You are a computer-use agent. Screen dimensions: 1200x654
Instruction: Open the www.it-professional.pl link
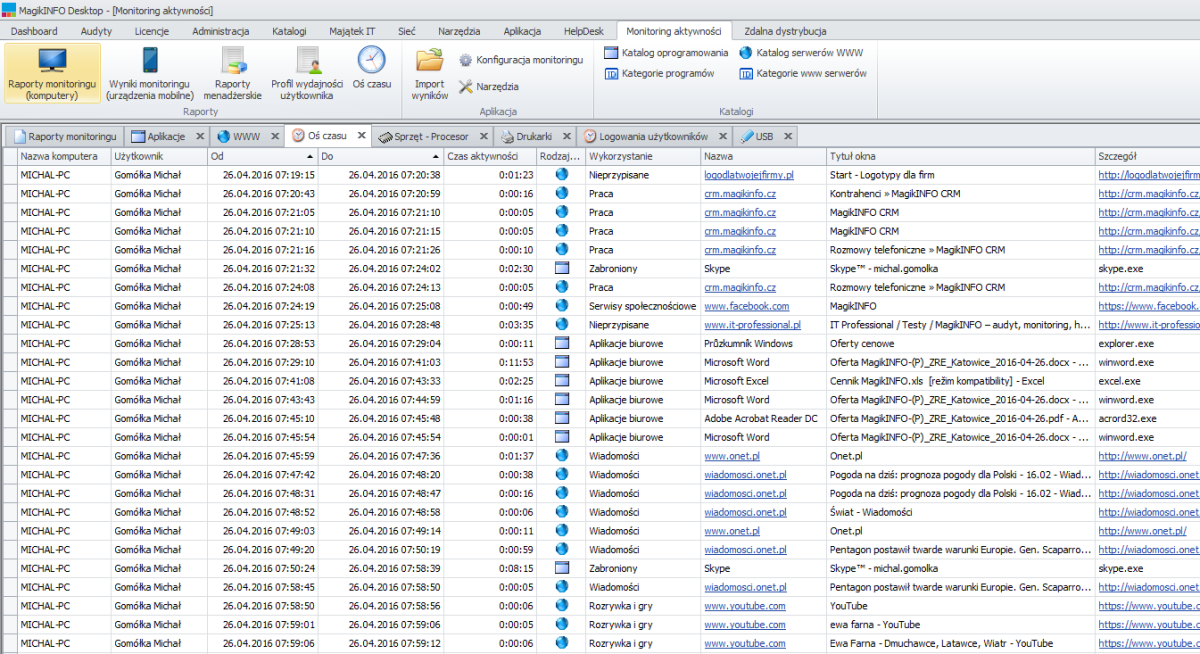tap(752, 325)
